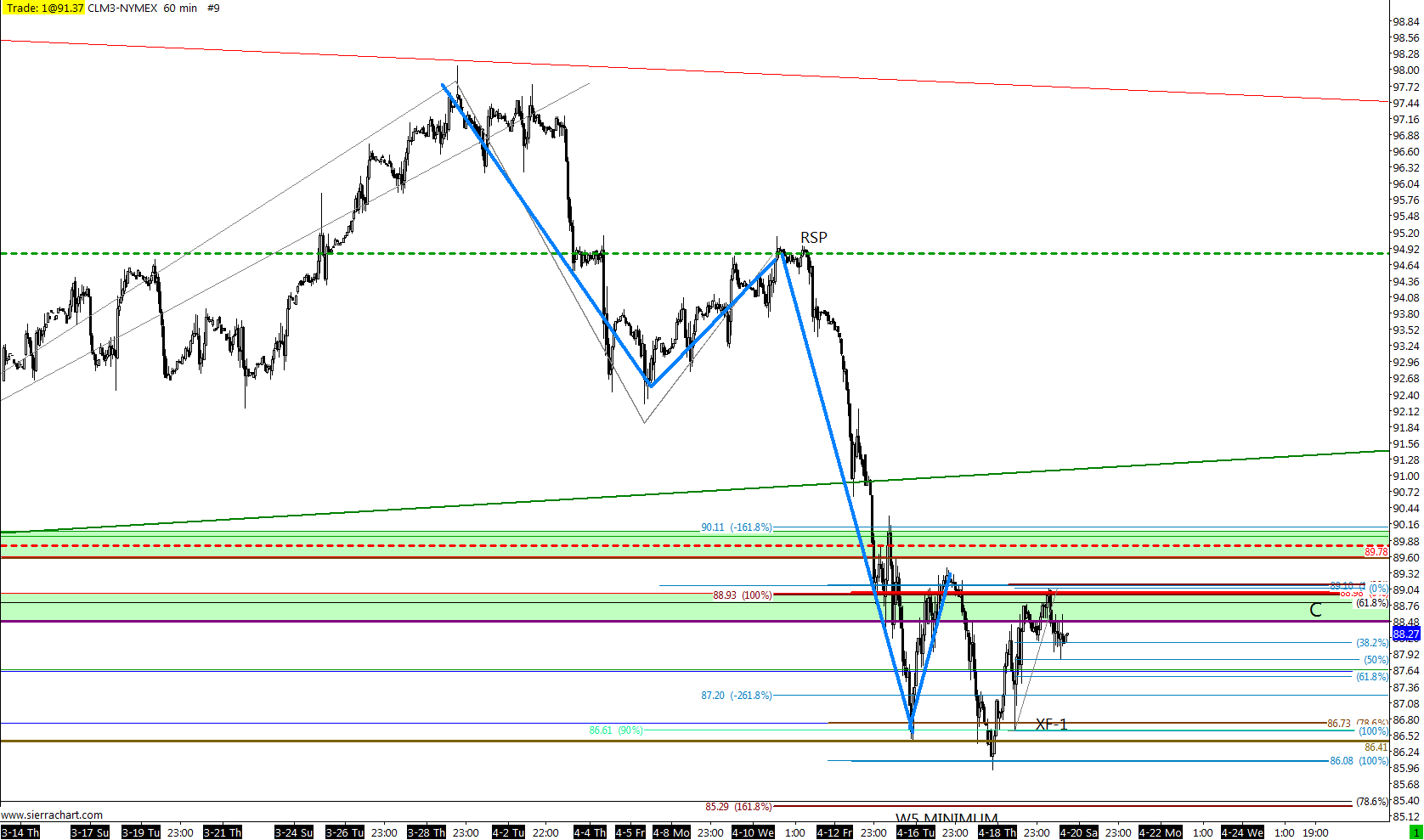Click the 85.12 price on the scale
Image resolution: width=1424 pixels, height=840 pixels.
click(1406, 817)
